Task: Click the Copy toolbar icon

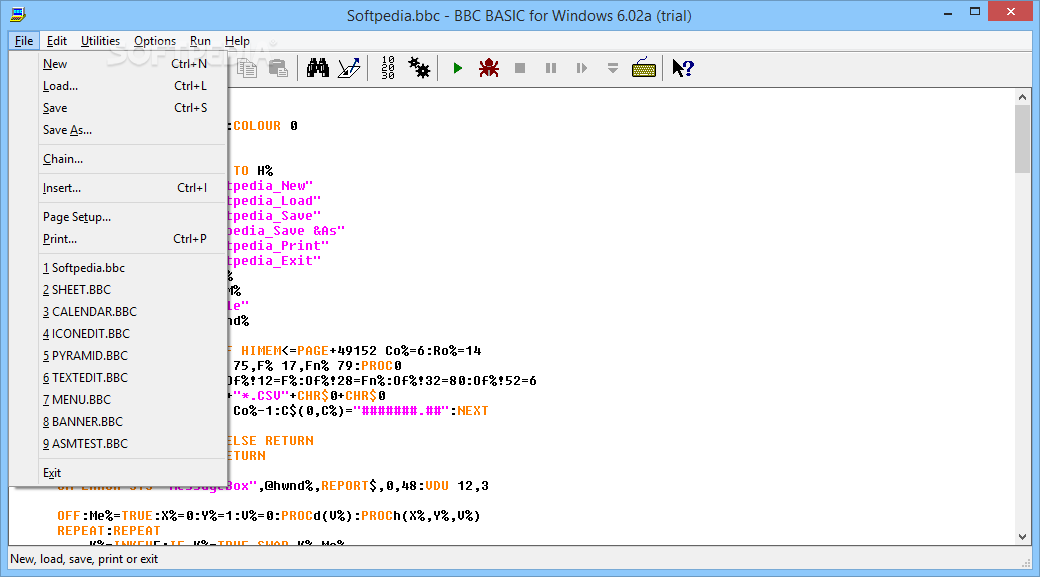Action: tap(247, 68)
